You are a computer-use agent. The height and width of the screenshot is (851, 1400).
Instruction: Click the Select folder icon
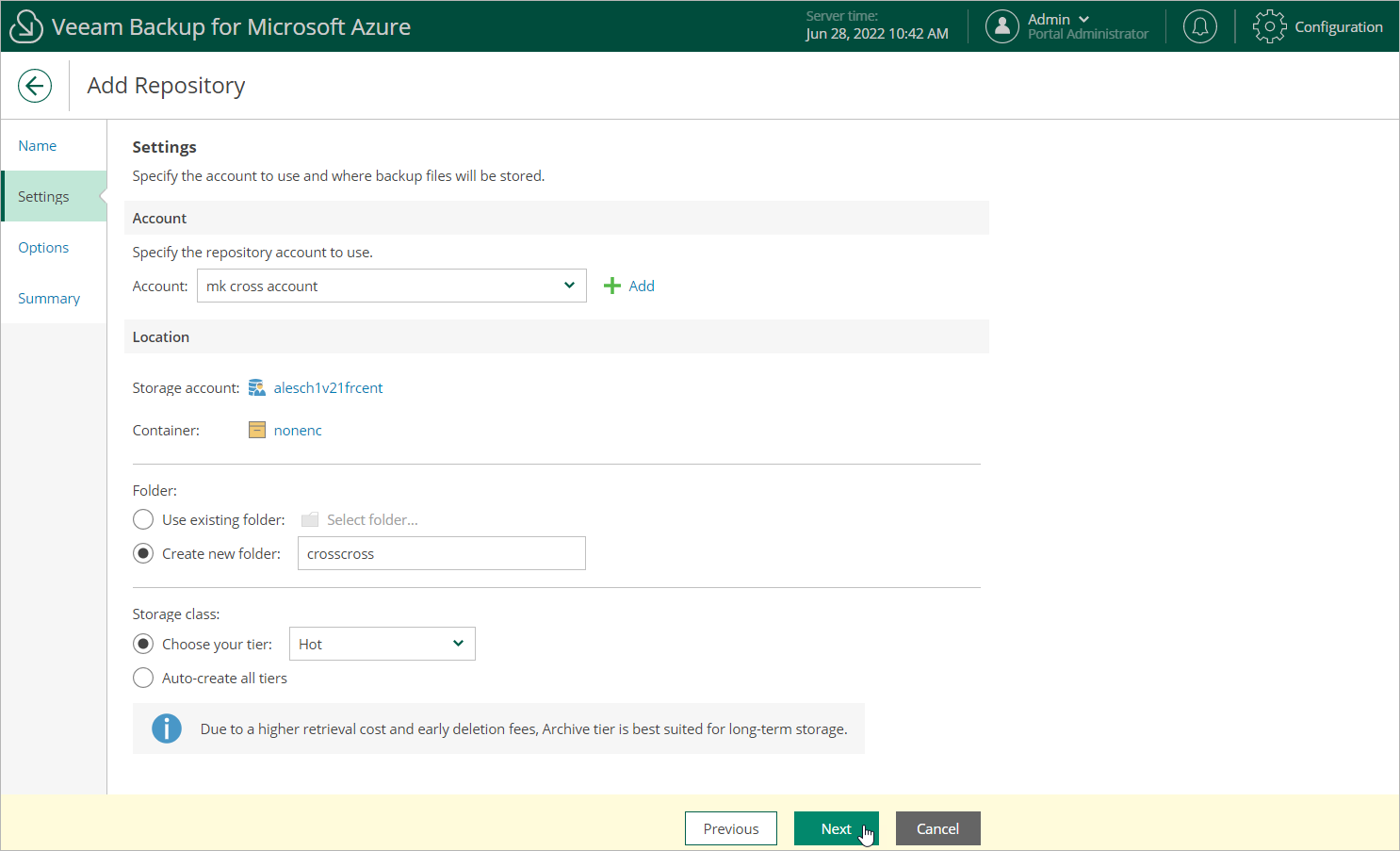point(310,519)
